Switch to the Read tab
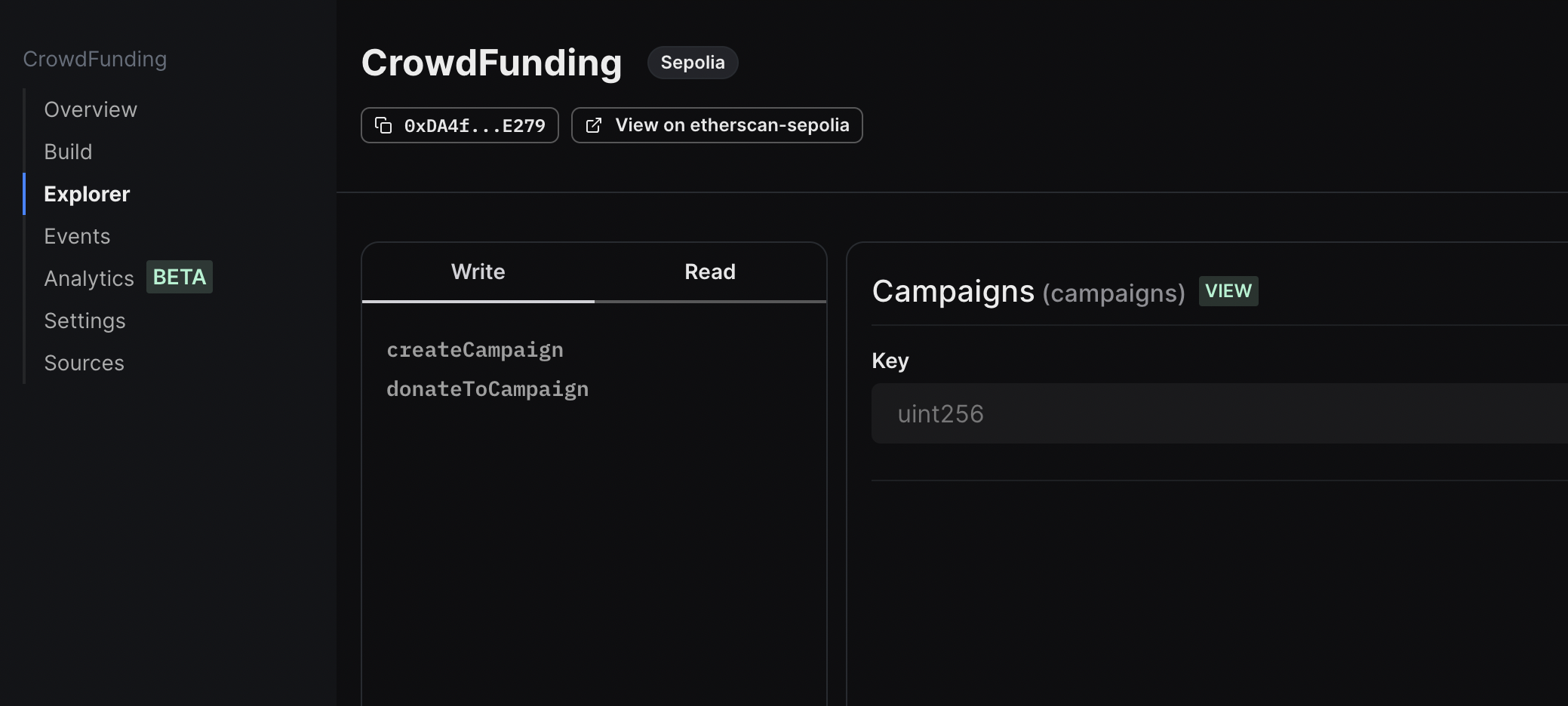 (x=709, y=272)
